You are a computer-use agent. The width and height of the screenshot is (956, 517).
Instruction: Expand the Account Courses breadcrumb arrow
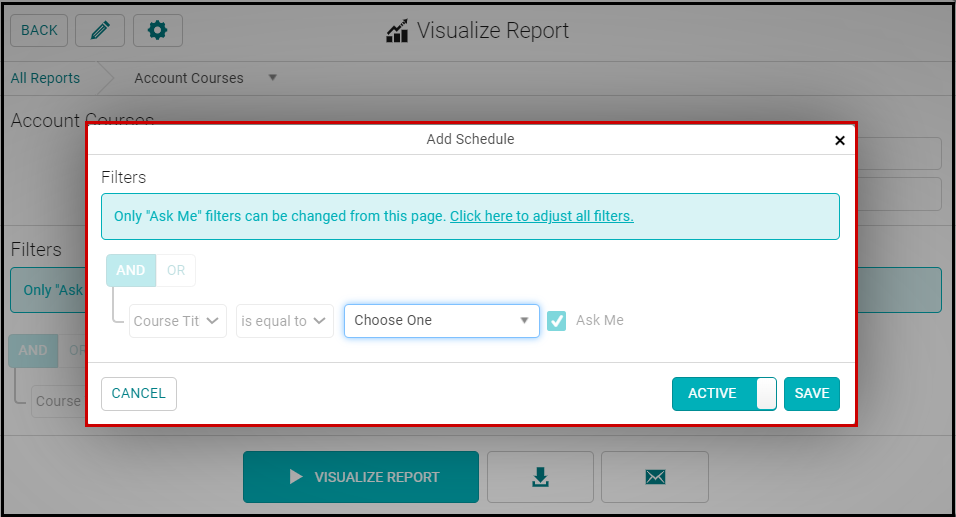[x=273, y=77]
